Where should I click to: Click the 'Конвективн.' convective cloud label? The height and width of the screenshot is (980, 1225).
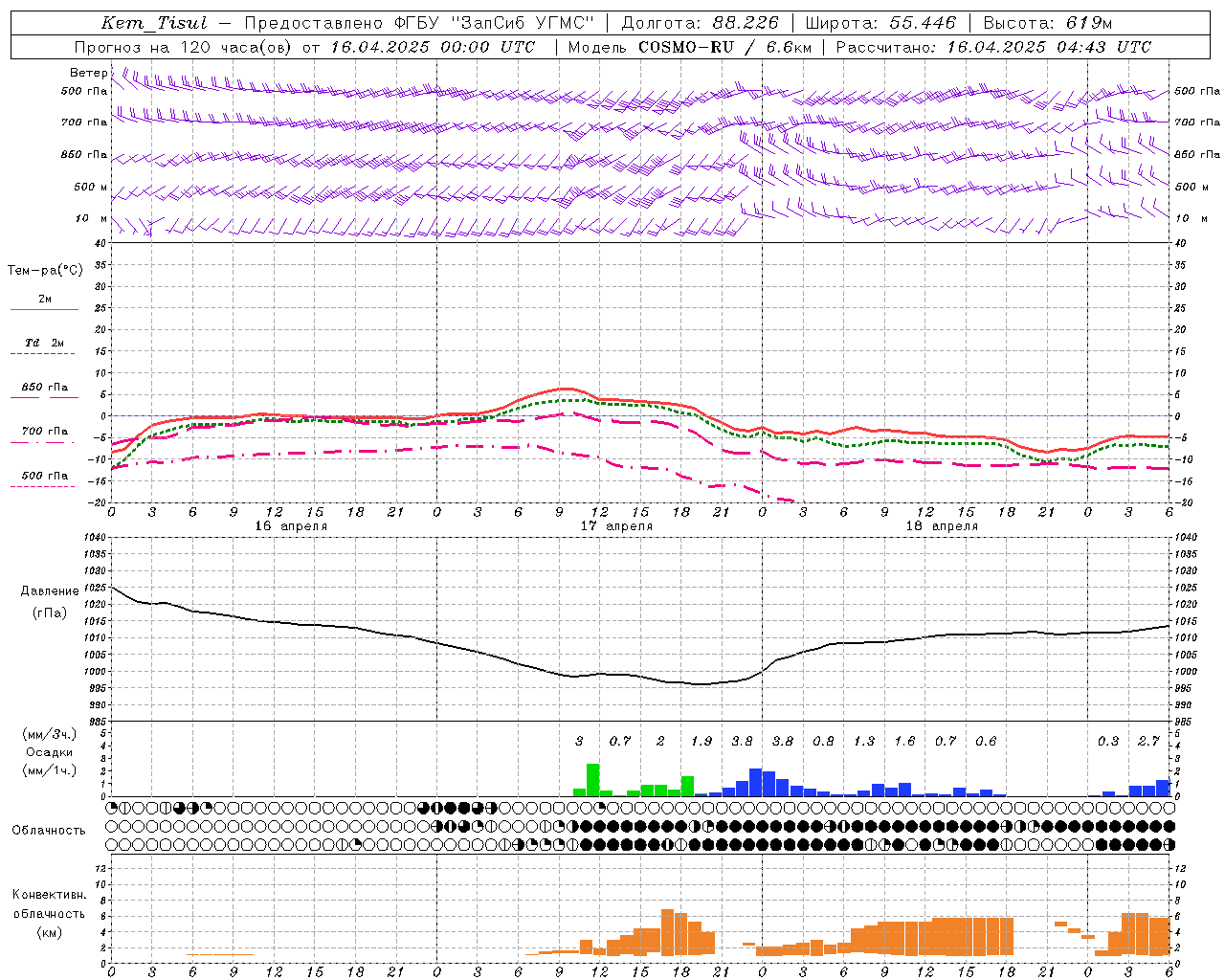49,895
